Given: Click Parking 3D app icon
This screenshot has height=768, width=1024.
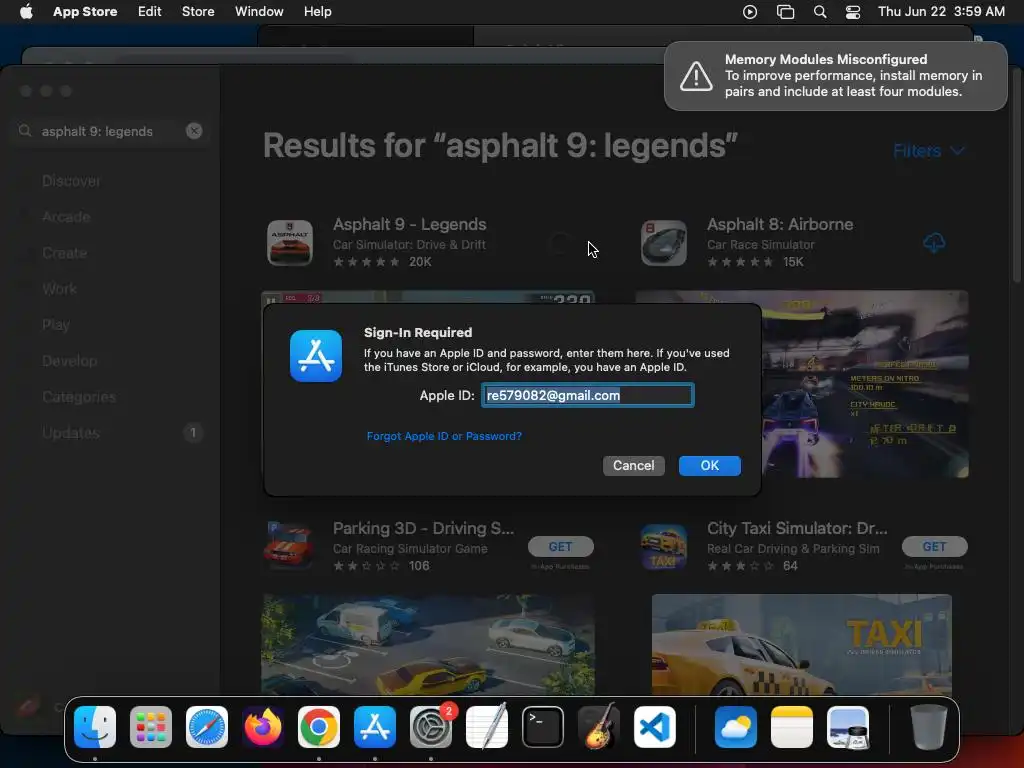Looking at the screenshot, I should pos(289,546).
